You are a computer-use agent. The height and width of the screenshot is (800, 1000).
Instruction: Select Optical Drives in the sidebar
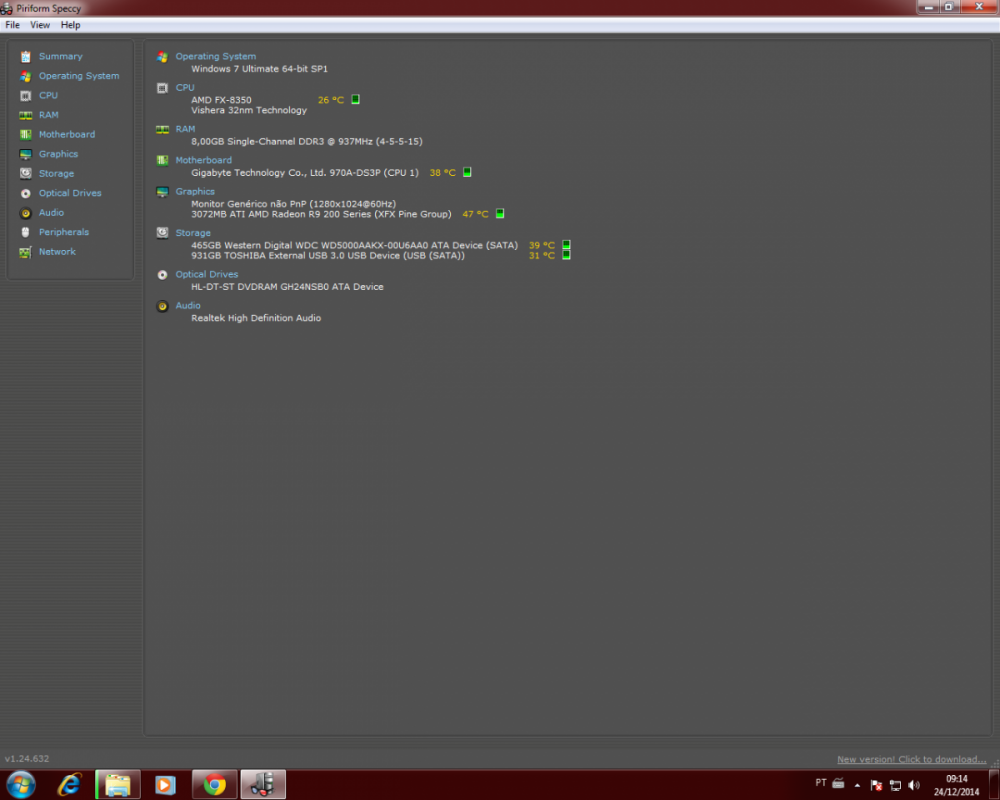click(x=69, y=193)
